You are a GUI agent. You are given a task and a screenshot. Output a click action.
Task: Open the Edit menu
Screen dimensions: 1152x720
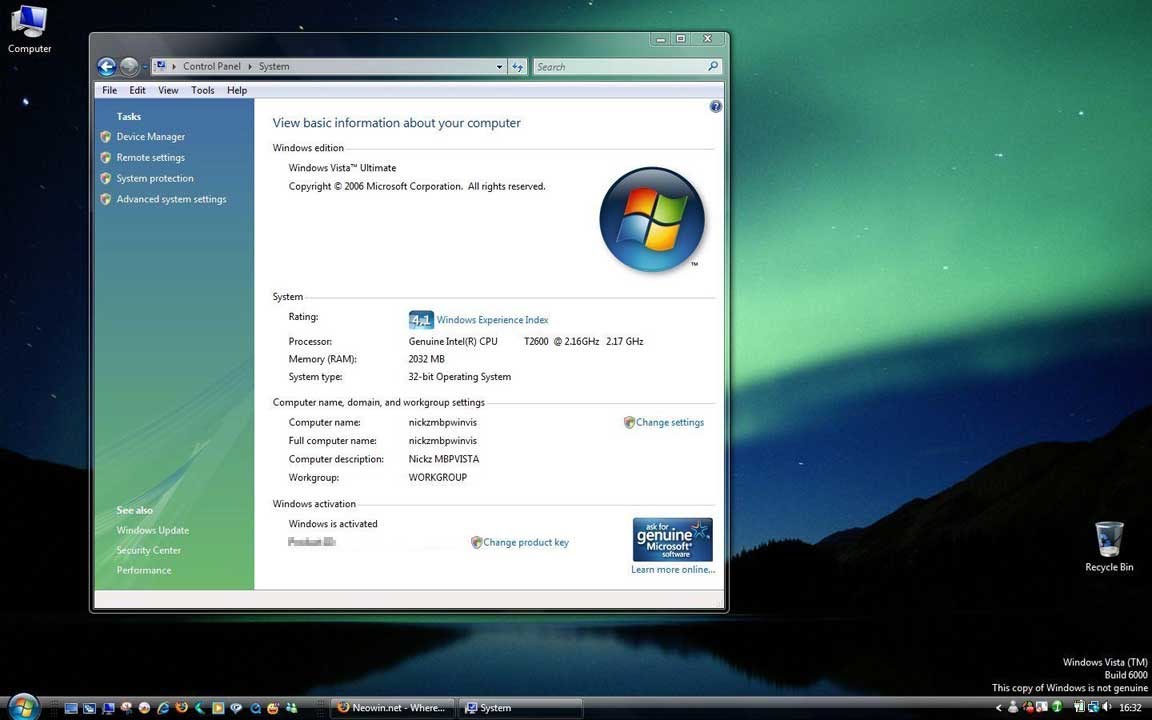click(137, 90)
